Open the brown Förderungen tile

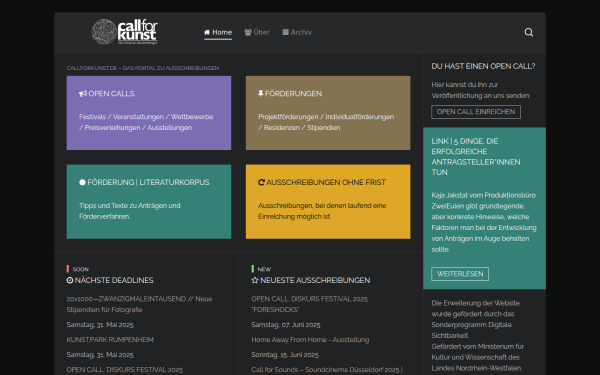point(328,113)
